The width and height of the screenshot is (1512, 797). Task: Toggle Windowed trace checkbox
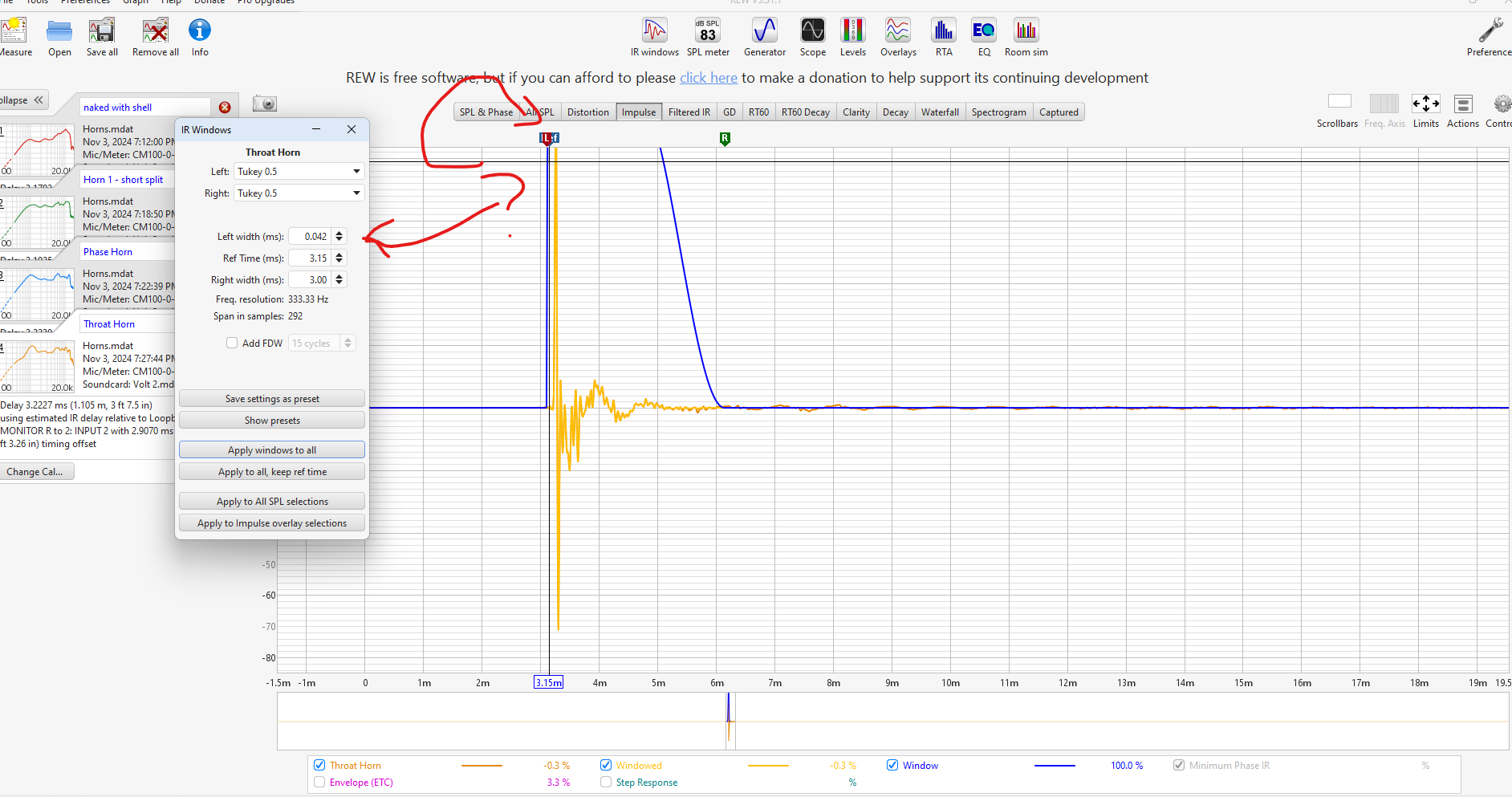coord(606,765)
